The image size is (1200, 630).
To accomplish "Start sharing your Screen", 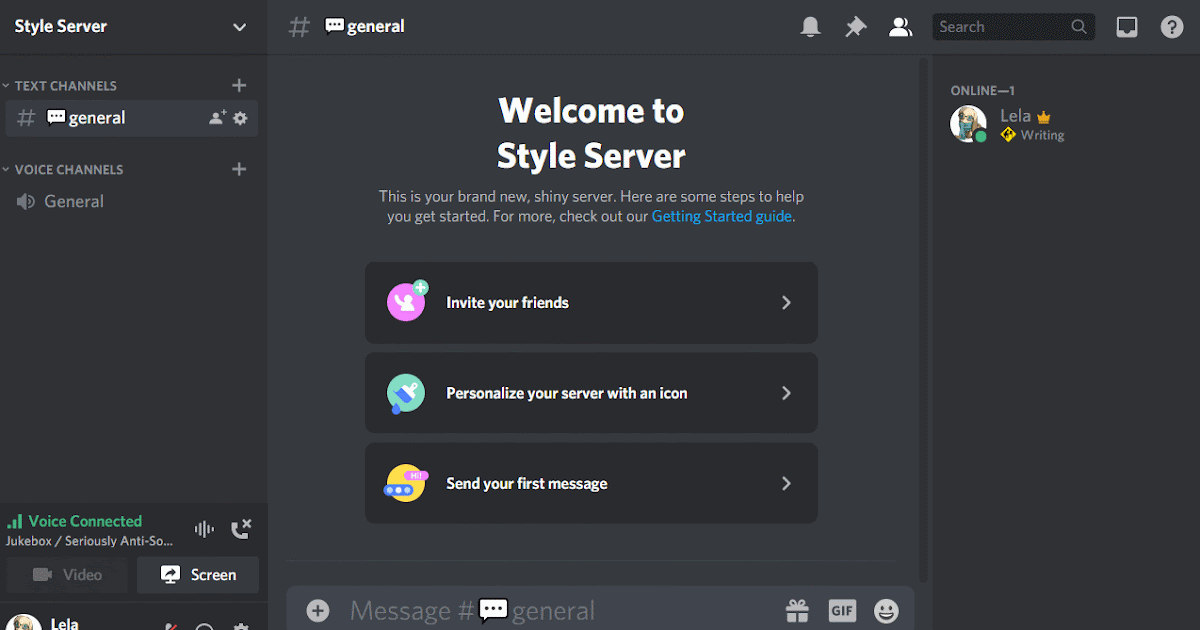I will pyautogui.click(x=198, y=575).
